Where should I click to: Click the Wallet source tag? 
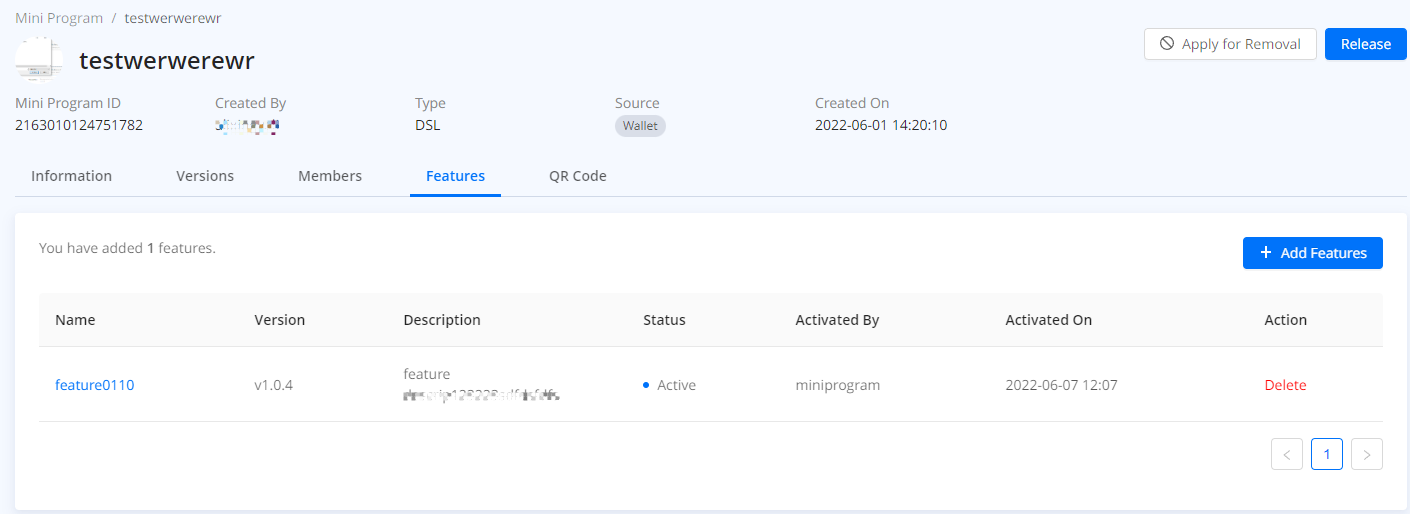click(640, 126)
